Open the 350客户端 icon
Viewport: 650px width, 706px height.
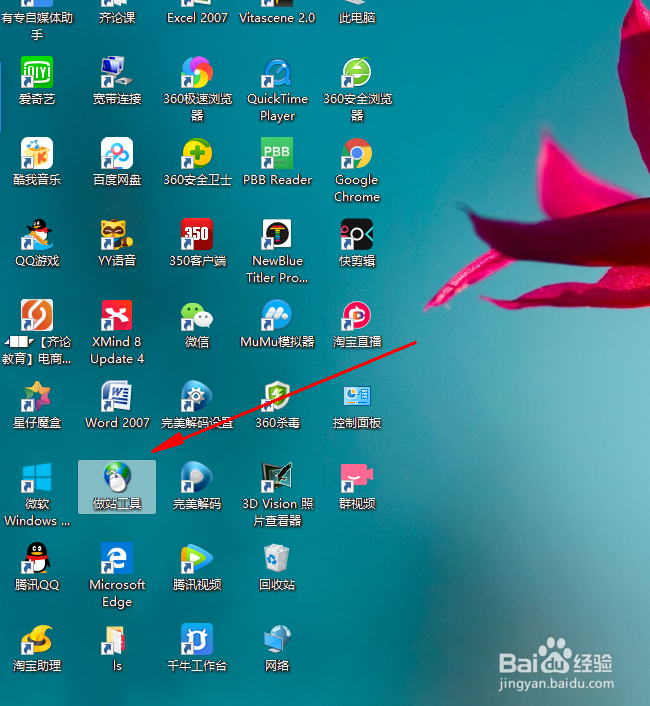point(197,234)
